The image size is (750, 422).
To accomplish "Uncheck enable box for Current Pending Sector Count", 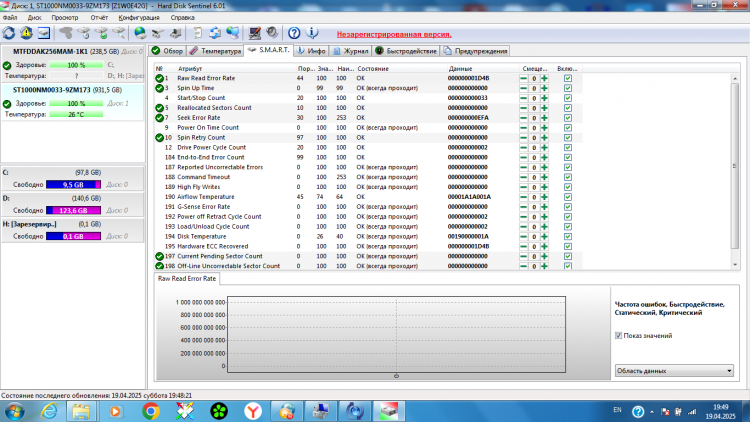I will click(568, 256).
